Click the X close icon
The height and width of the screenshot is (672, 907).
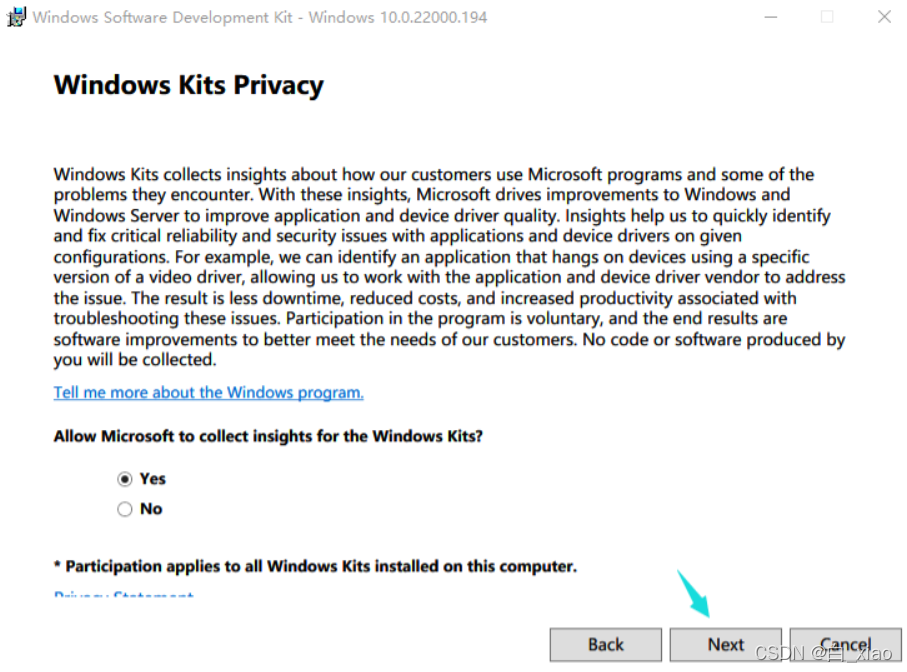coord(883,16)
